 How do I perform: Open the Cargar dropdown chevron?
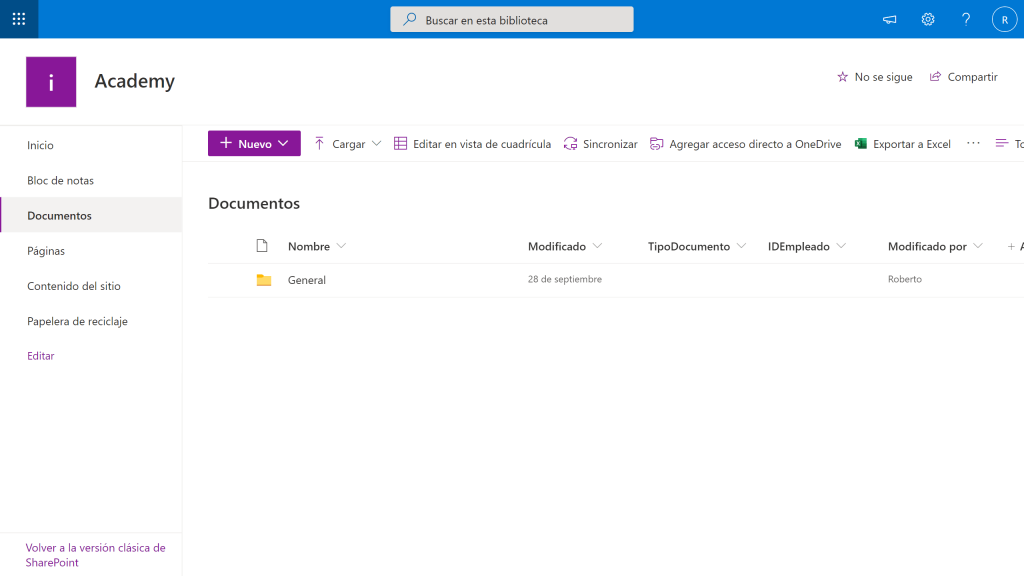pos(376,143)
